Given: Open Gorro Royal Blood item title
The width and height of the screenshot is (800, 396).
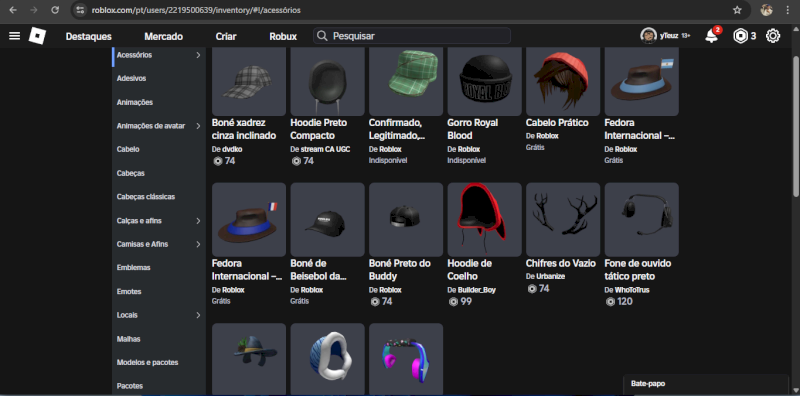Looking at the screenshot, I should click(x=473, y=129).
